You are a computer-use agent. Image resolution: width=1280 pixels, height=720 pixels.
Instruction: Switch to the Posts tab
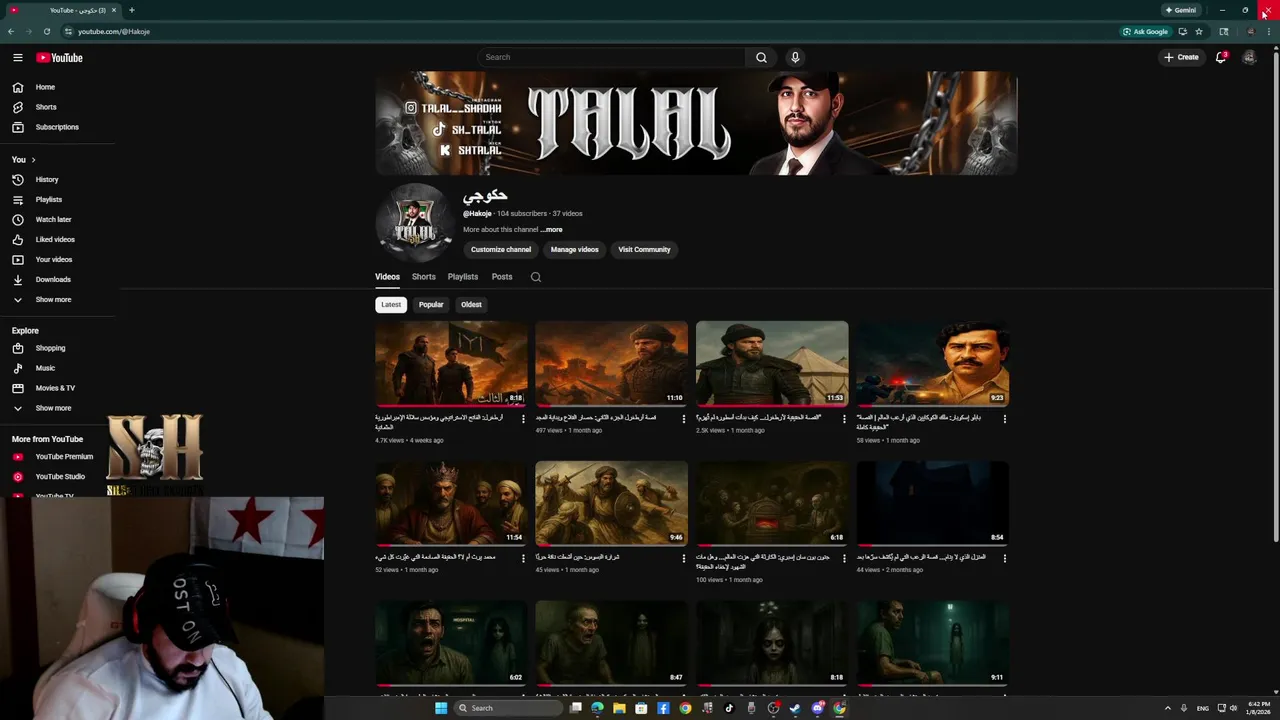[x=502, y=277]
